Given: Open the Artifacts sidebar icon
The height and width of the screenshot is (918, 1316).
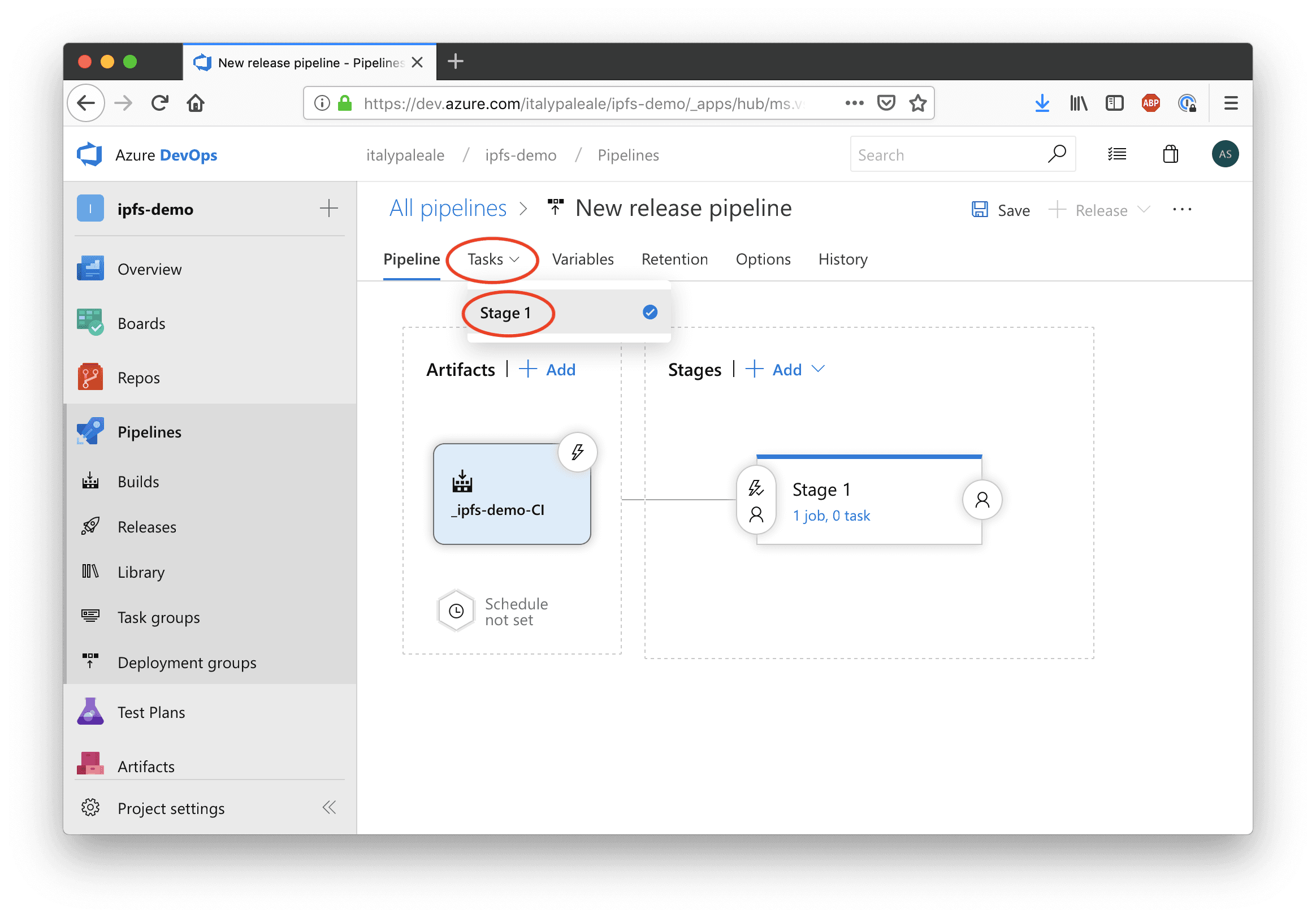Looking at the screenshot, I should (x=90, y=764).
